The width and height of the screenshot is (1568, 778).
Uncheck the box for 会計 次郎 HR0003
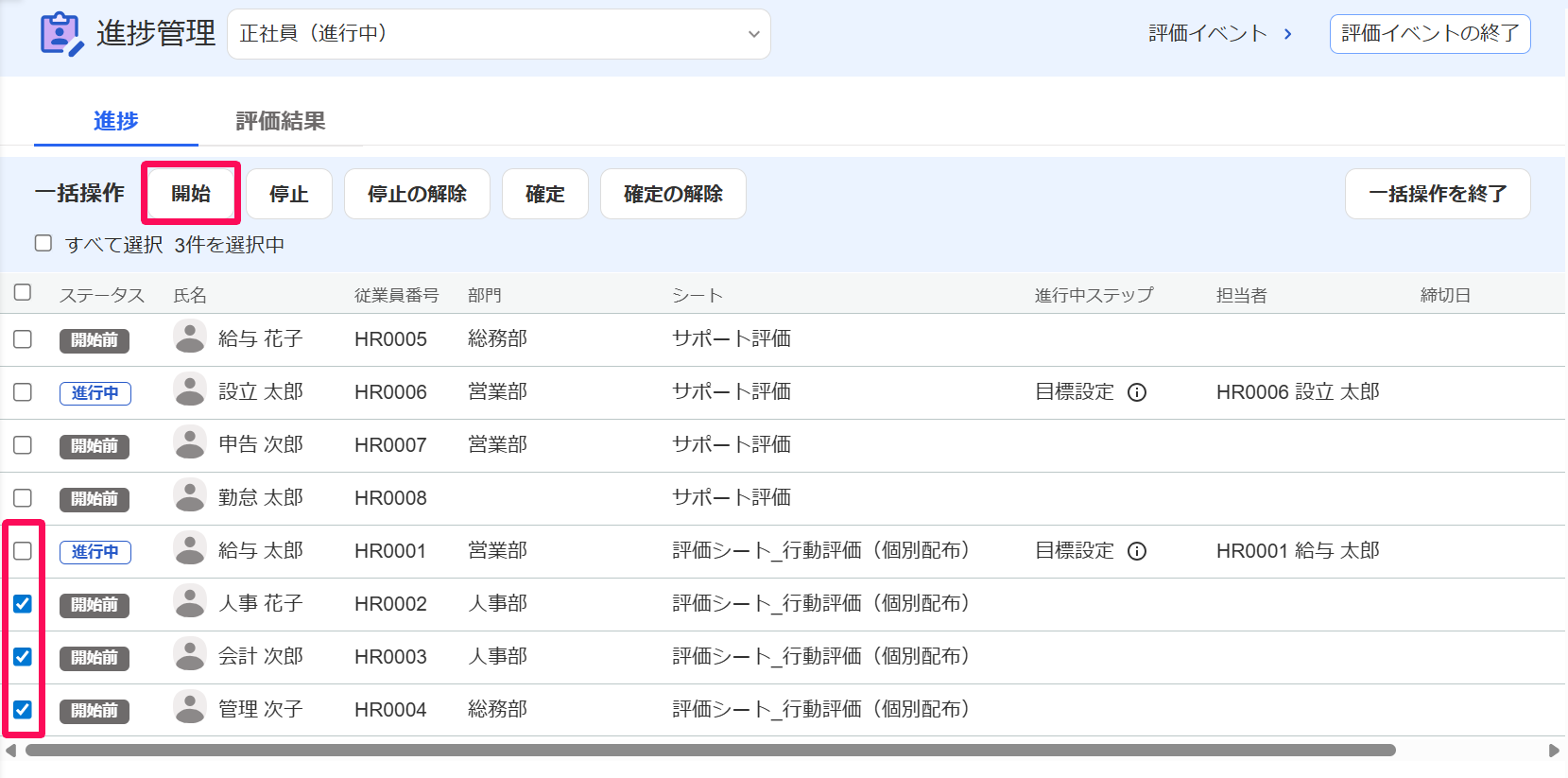click(x=23, y=657)
